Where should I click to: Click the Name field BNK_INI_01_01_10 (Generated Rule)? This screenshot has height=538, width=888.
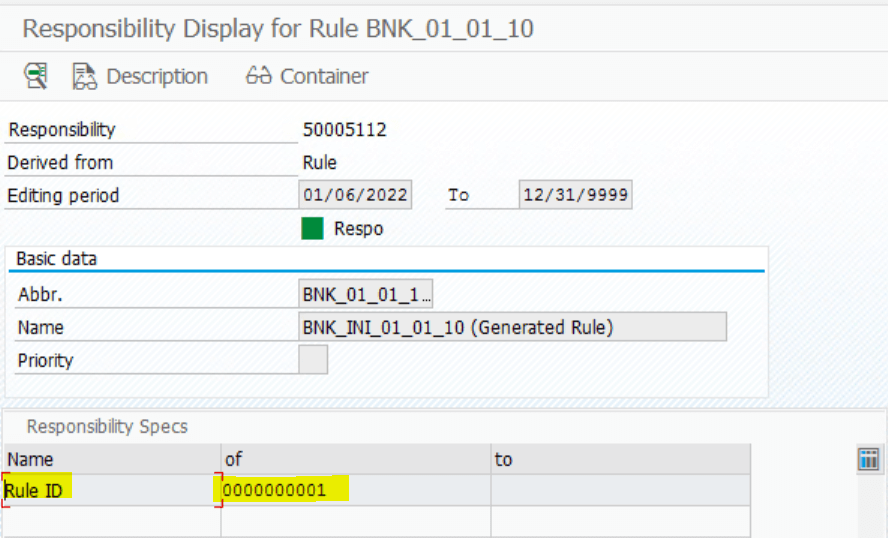click(x=513, y=327)
